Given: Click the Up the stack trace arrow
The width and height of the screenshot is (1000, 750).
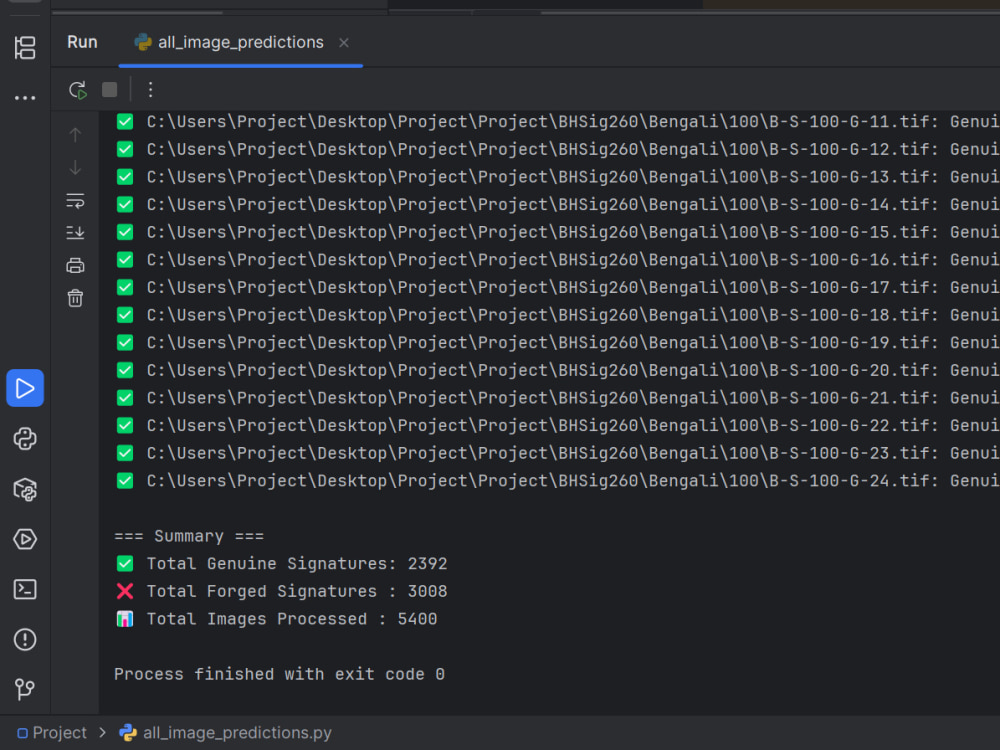Looking at the screenshot, I should point(75,135).
